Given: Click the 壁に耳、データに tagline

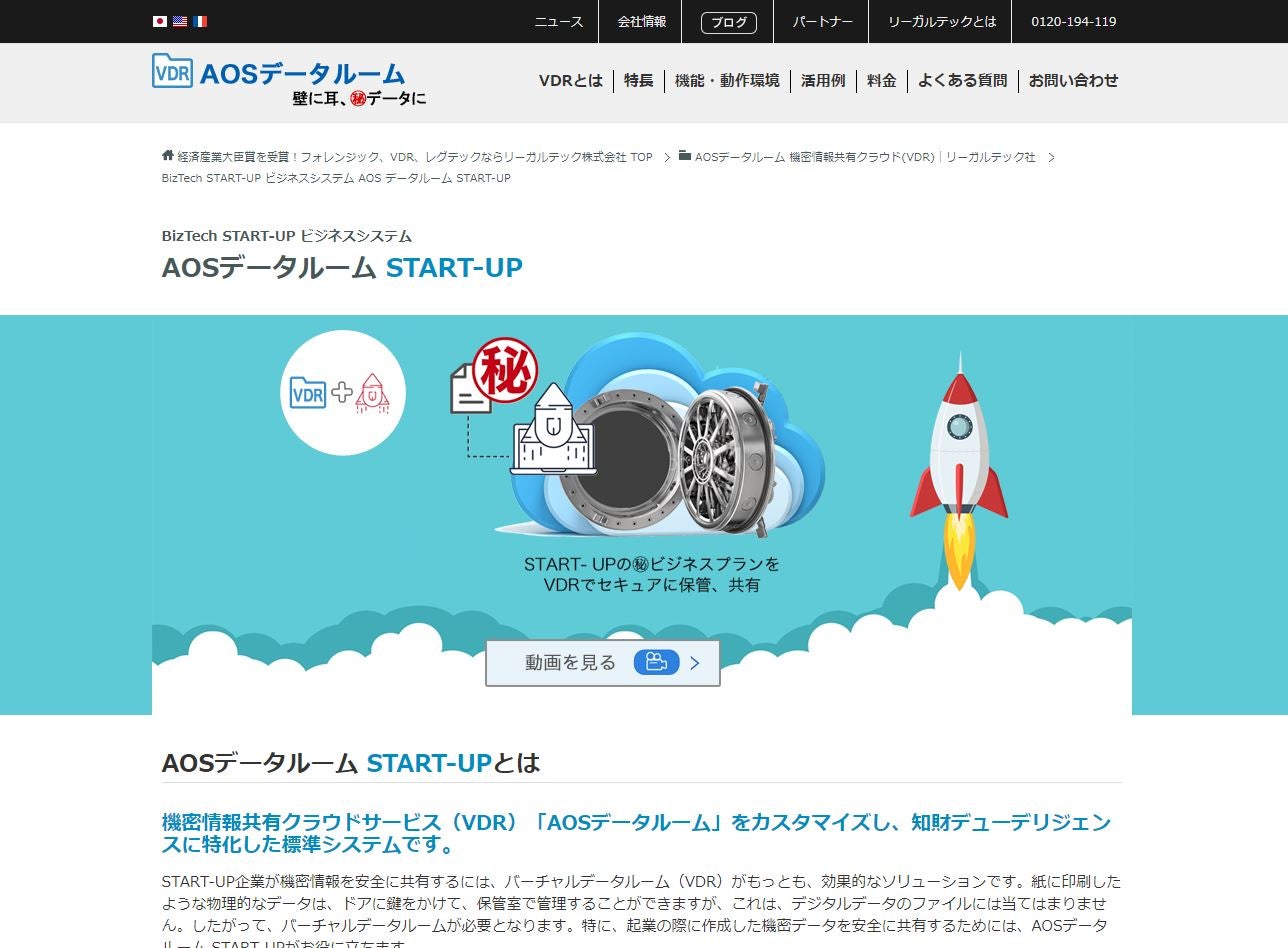Looking at the screenshot, I should tap(359, 99).
